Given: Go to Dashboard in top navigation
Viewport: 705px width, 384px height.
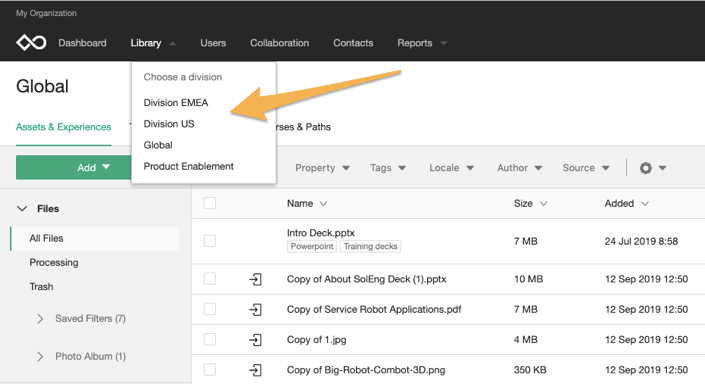Looking at the screenshot, I should coord(82,43).
